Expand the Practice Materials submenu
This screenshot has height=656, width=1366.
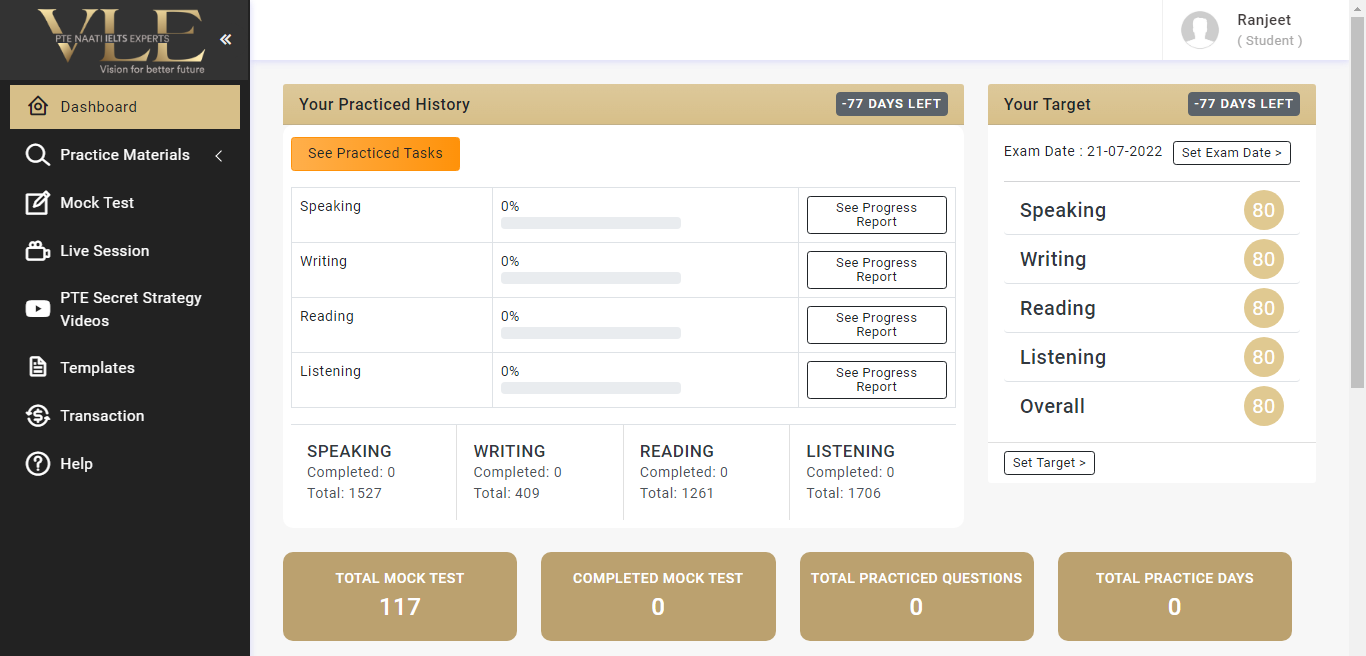pyautogui.click(x=219, y=156)
